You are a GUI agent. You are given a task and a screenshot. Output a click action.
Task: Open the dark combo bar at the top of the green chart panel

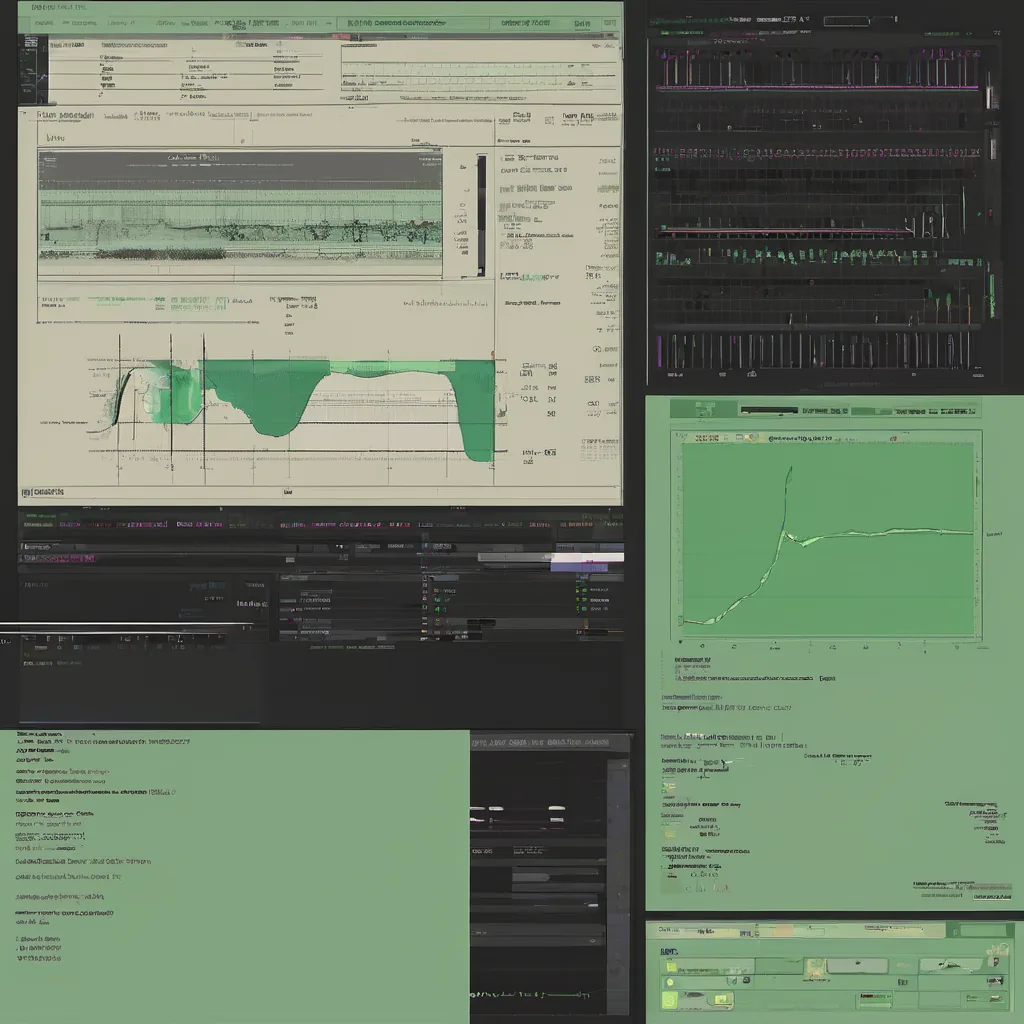[x=769, y=410]
